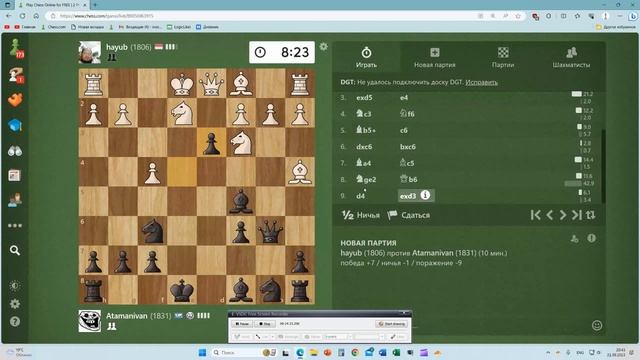Switch to the Играть tab
The height and width of the screenshot is (360, 640).
coord(366,58)
